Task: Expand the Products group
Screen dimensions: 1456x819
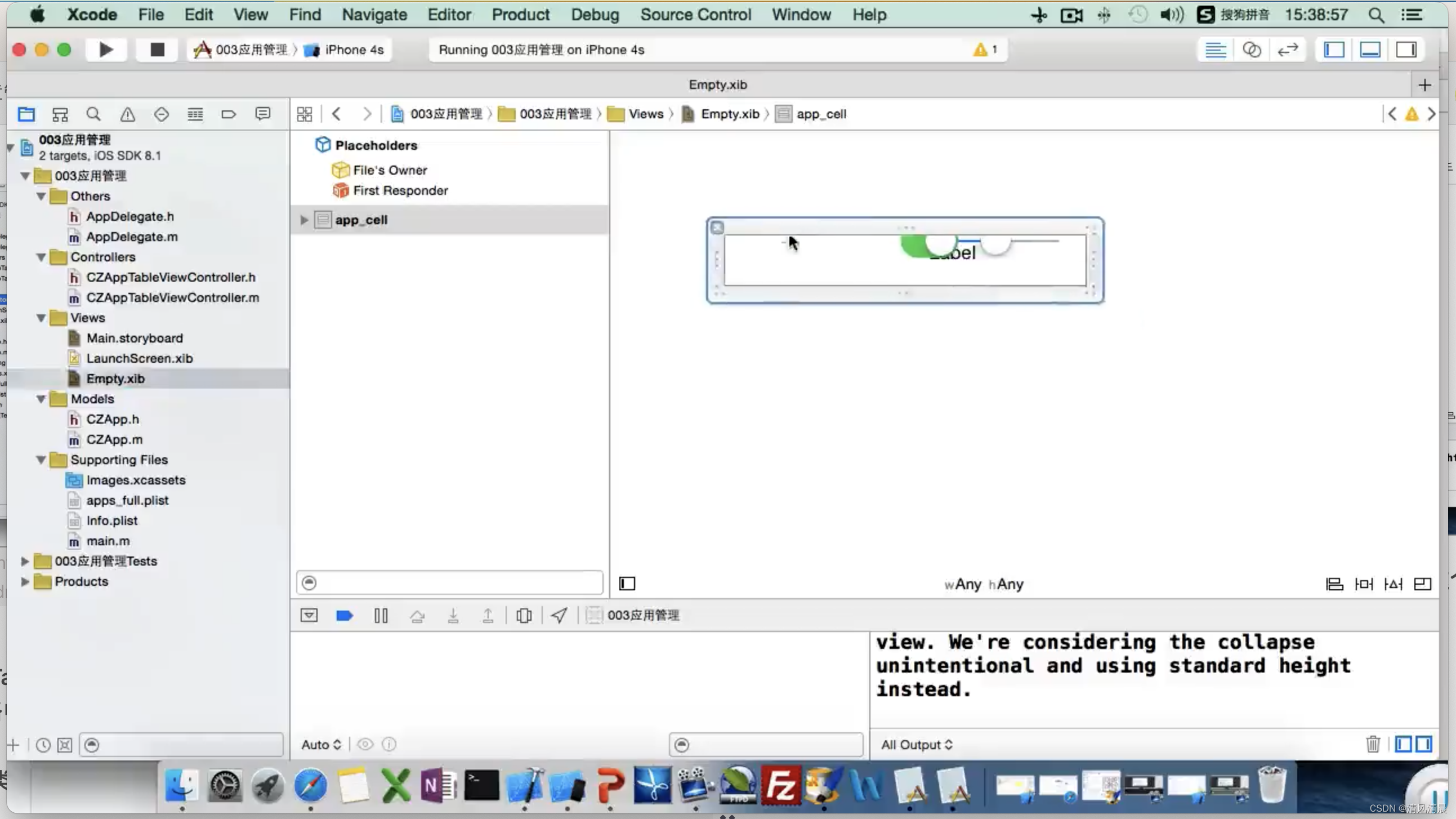Action: coord(25,581)
